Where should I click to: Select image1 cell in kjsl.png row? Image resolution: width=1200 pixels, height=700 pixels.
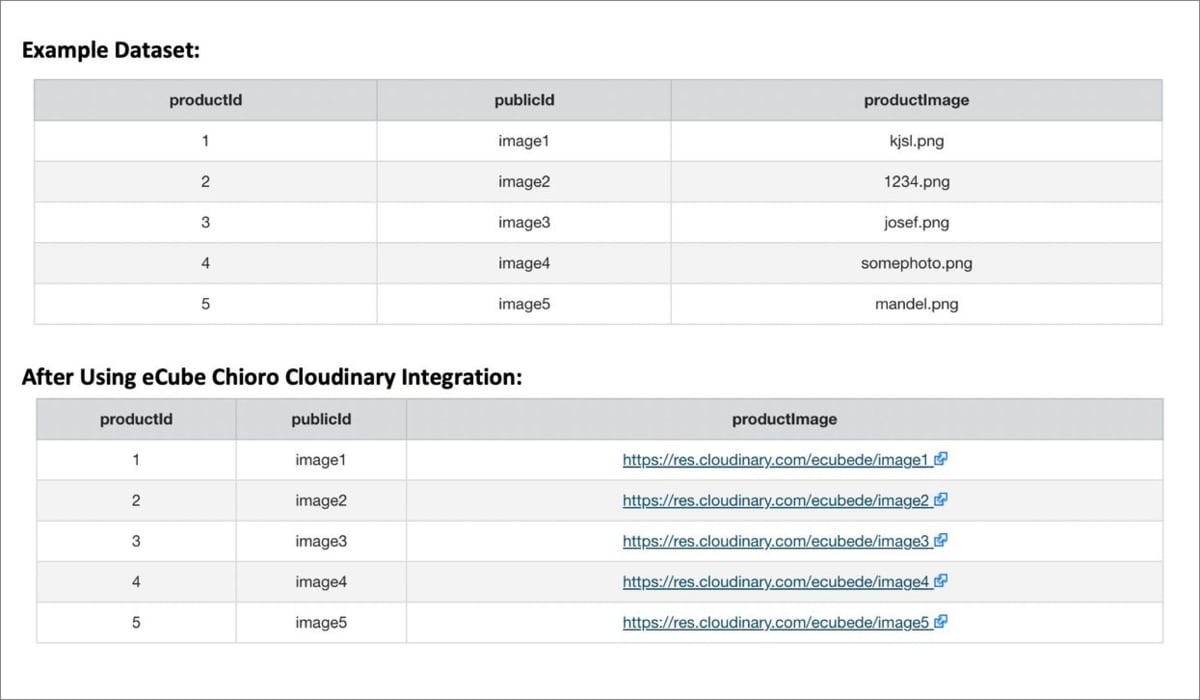point(524,141)
